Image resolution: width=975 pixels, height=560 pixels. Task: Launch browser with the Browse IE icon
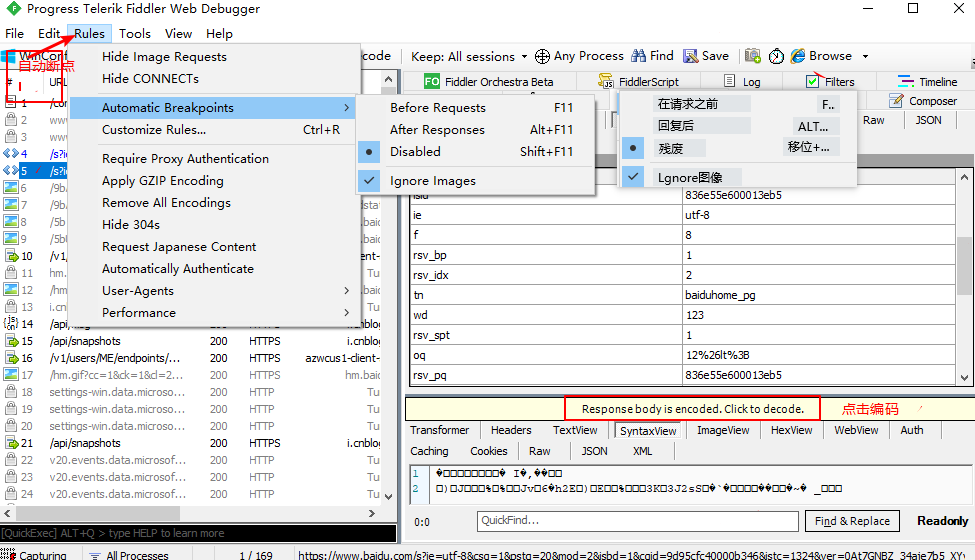[x=798, y=56]
